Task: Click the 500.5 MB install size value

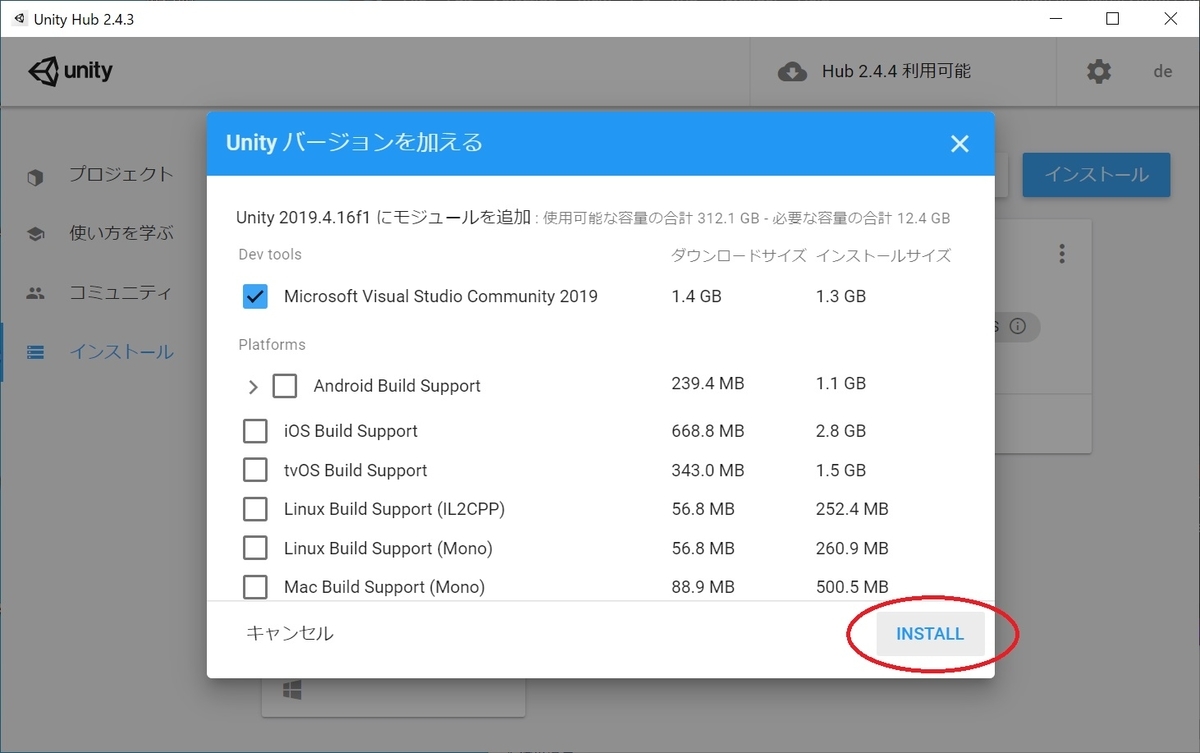Action: (852, 587)
